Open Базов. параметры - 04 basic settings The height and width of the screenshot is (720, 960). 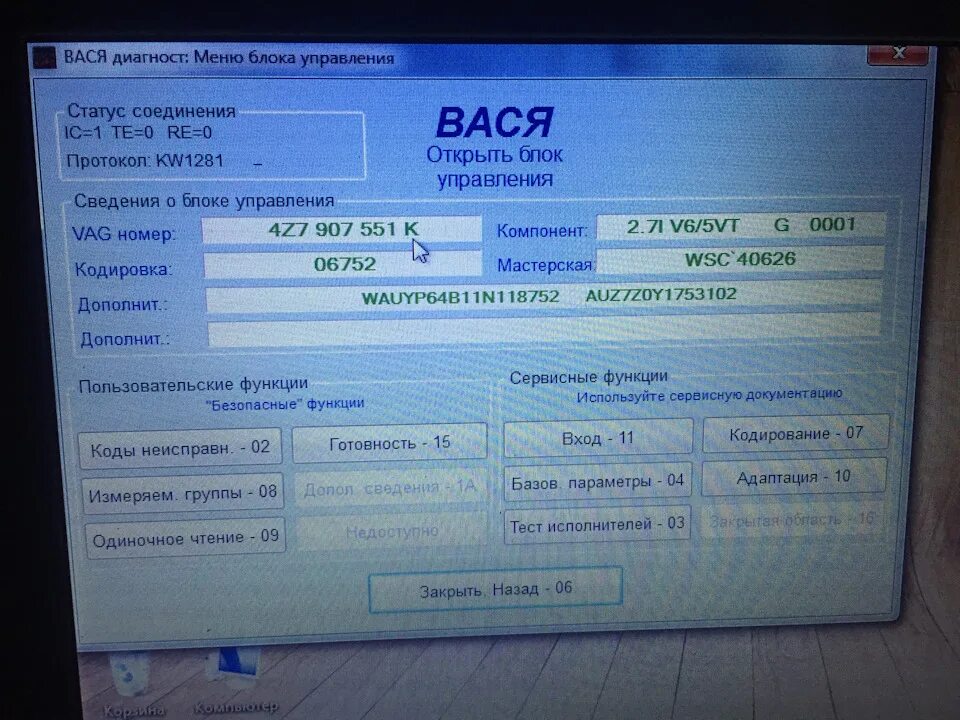point(598,481)
